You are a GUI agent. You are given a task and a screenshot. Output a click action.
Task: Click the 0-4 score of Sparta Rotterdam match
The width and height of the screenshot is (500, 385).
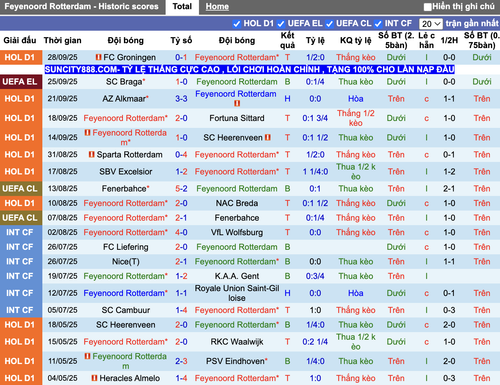tap(181, 155)
